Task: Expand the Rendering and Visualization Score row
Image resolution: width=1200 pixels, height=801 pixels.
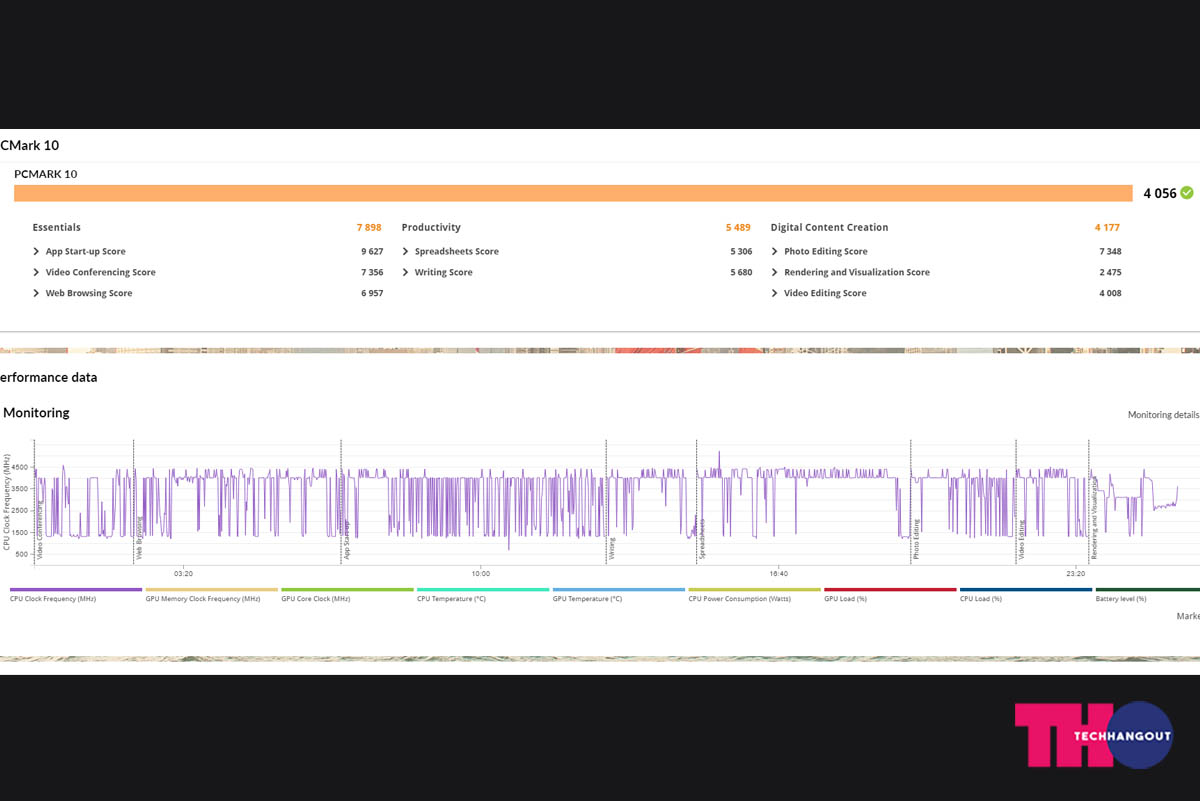Action: tap(775, 273)
